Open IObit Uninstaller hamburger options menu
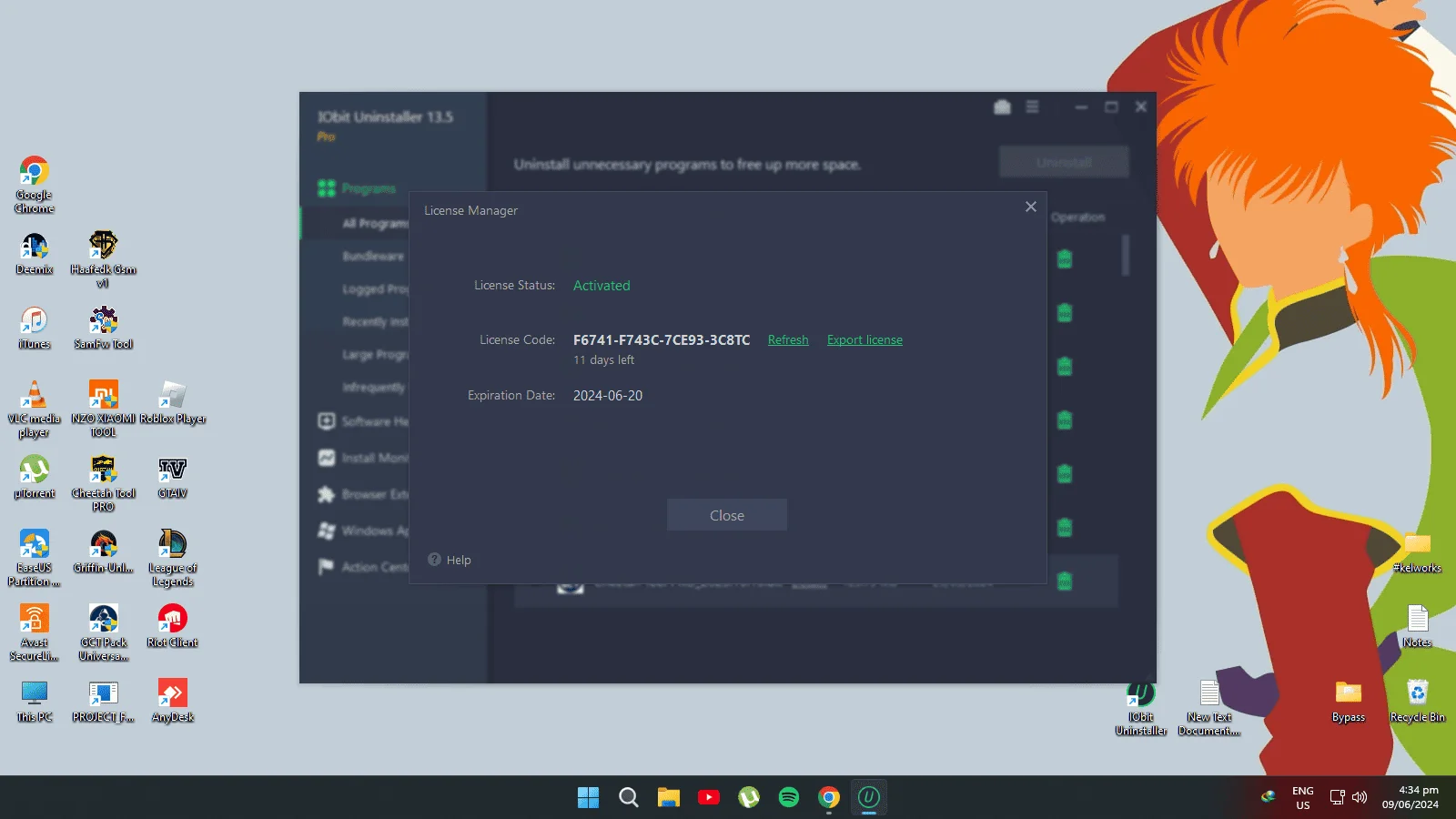This screenshot has height=819, width=1456. [x=1032, y=107]
